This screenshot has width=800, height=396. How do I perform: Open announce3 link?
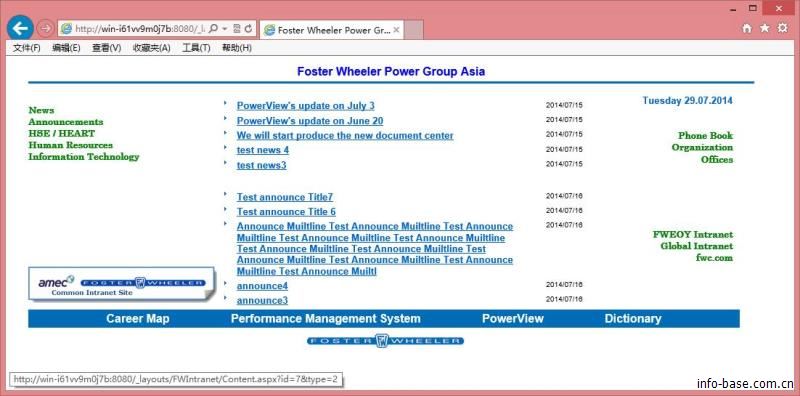[x=262, y=300]
